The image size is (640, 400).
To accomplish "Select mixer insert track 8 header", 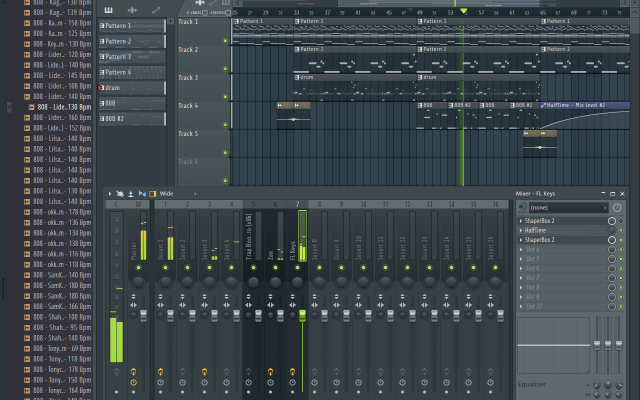I will [320, 204].
